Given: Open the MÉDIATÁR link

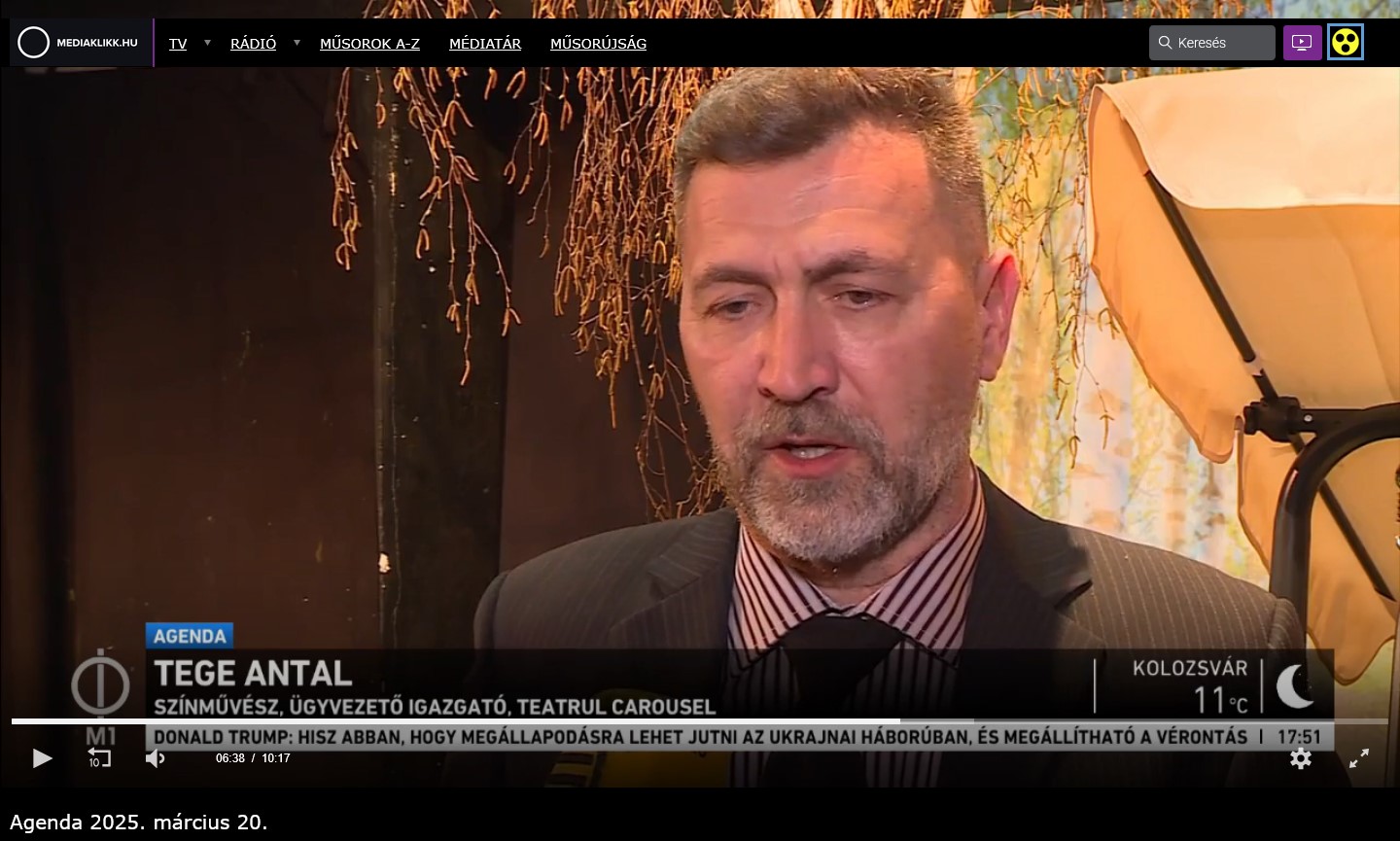Looking at the screenshot, I should coord(485,44).
